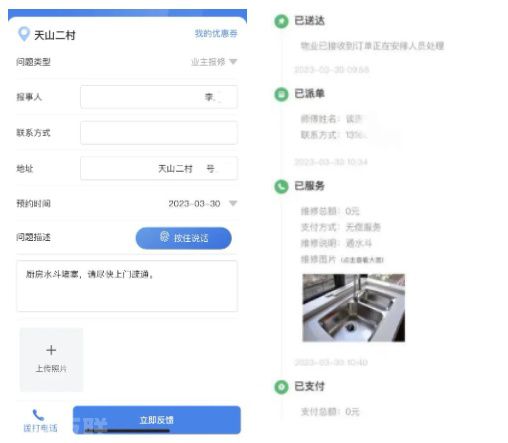The image size is (508, 443).
Task: Click the 已送达 heading text
Action: tap(309, 21)
